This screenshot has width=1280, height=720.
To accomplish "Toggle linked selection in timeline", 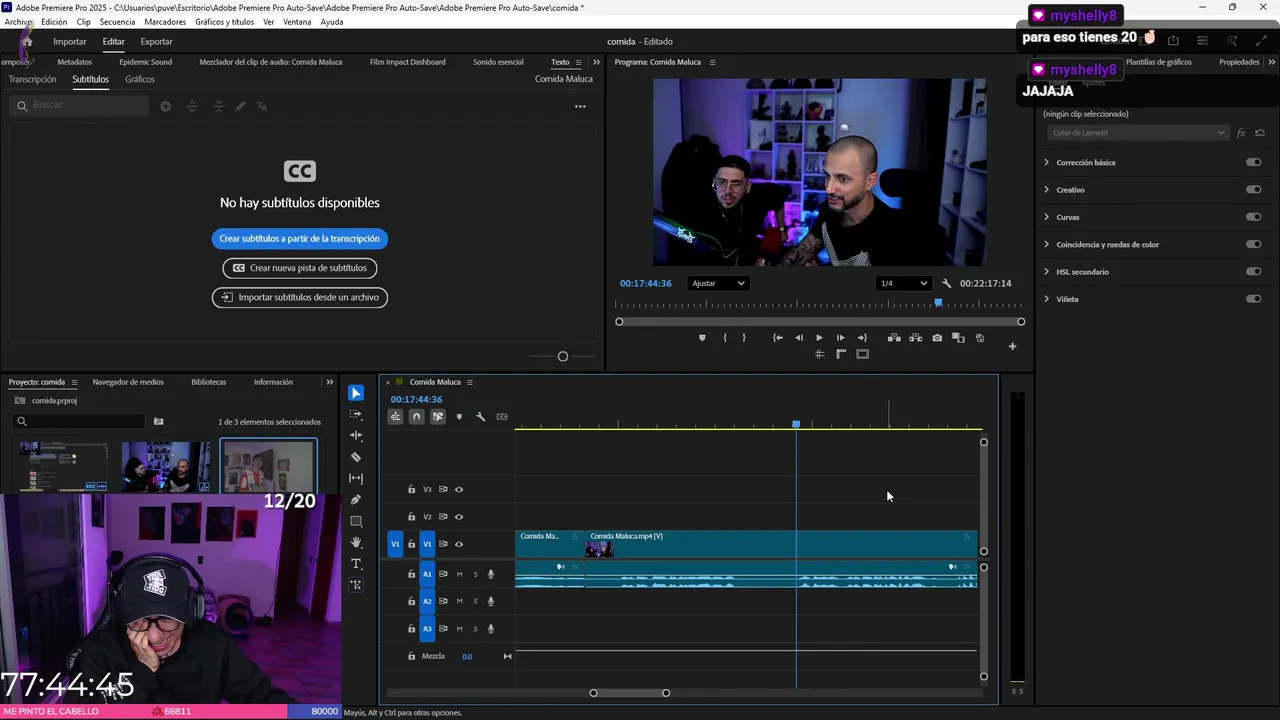I will [438, 417].
